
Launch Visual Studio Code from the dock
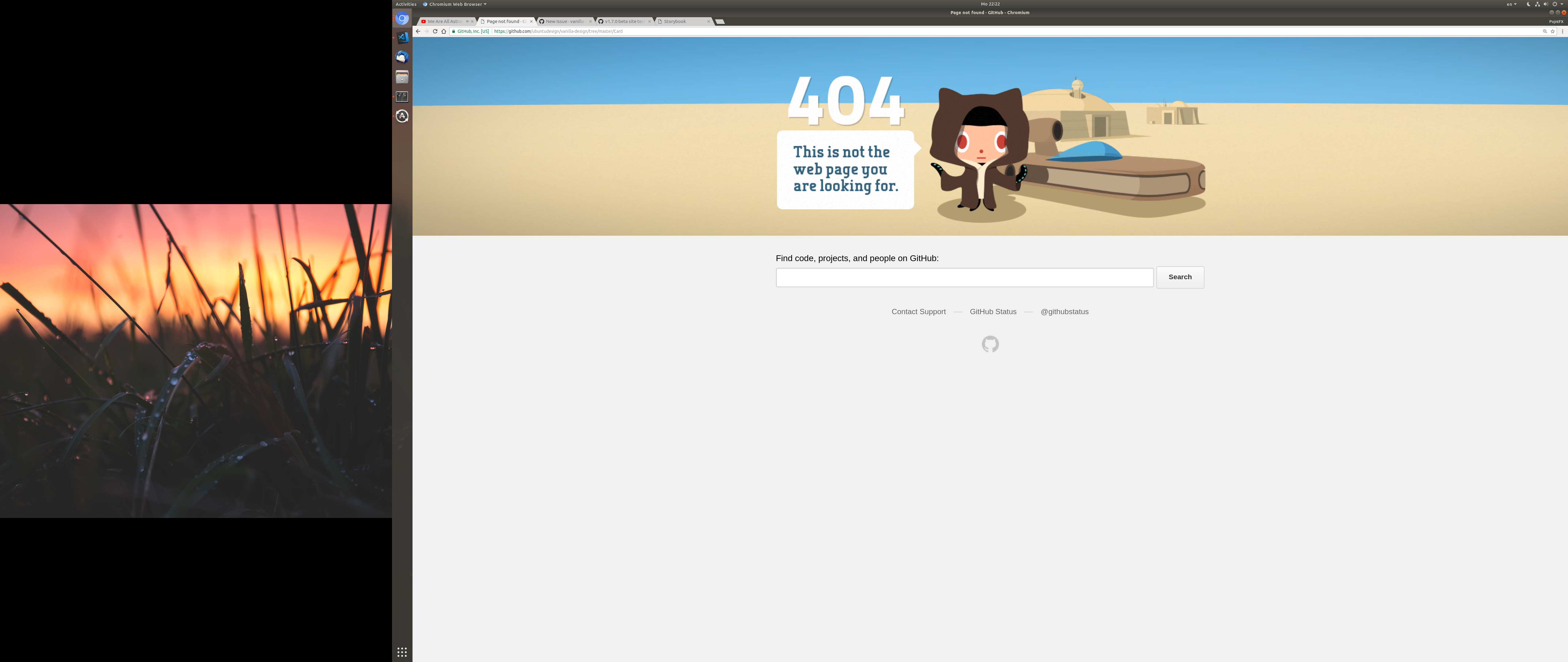coord(402,38)
